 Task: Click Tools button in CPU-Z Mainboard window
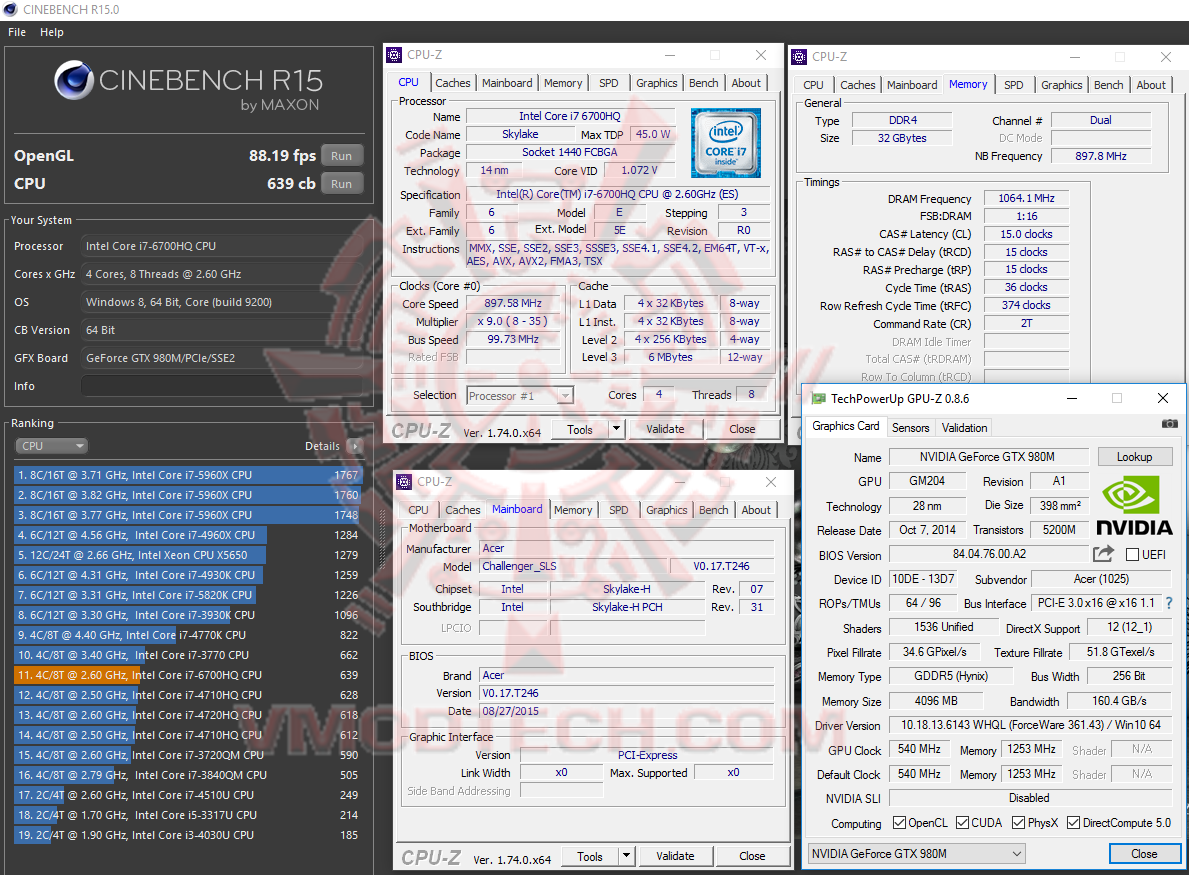point(590,856)
